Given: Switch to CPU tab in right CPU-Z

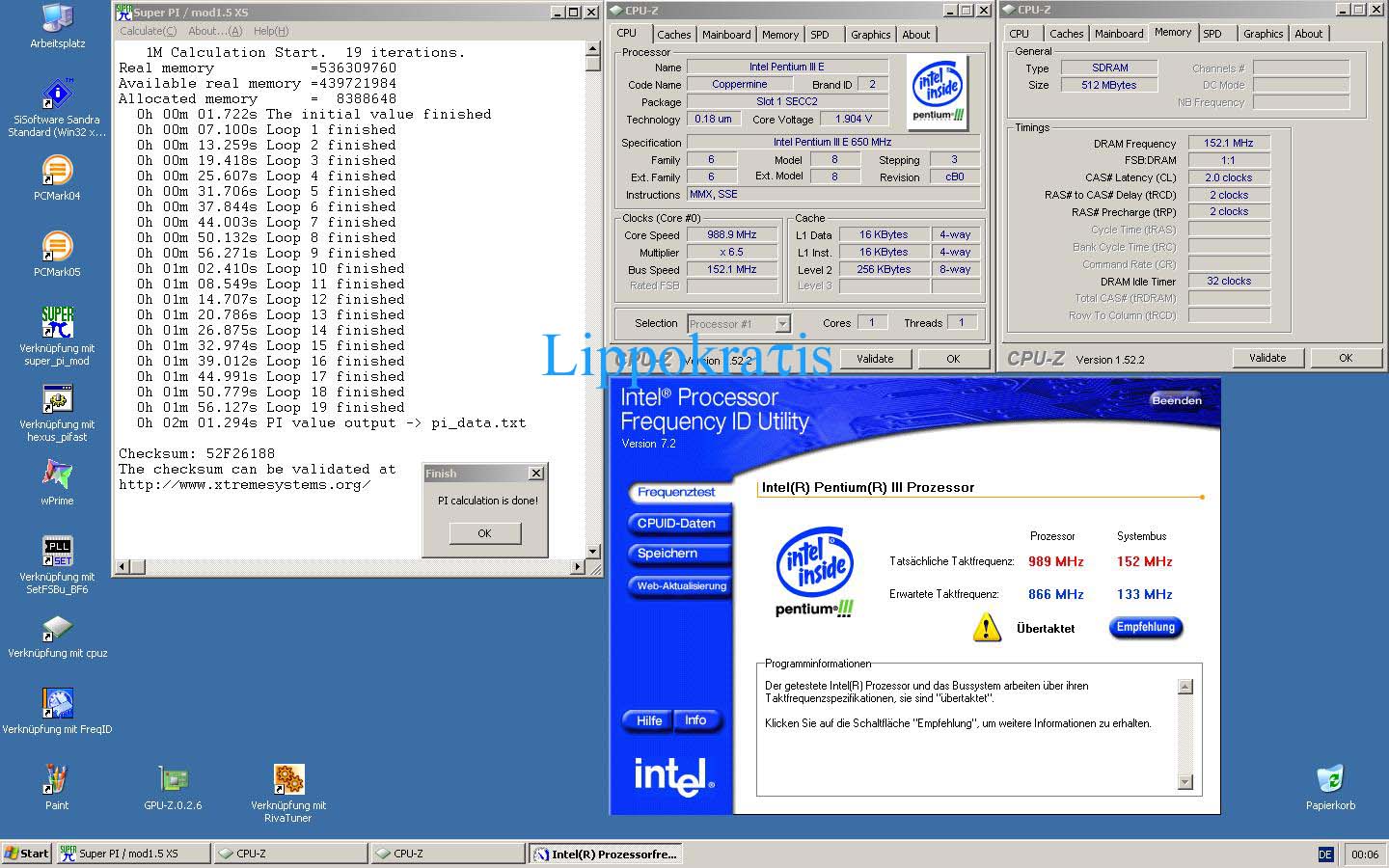Looking at the screenshot, I should [1020, 34].
